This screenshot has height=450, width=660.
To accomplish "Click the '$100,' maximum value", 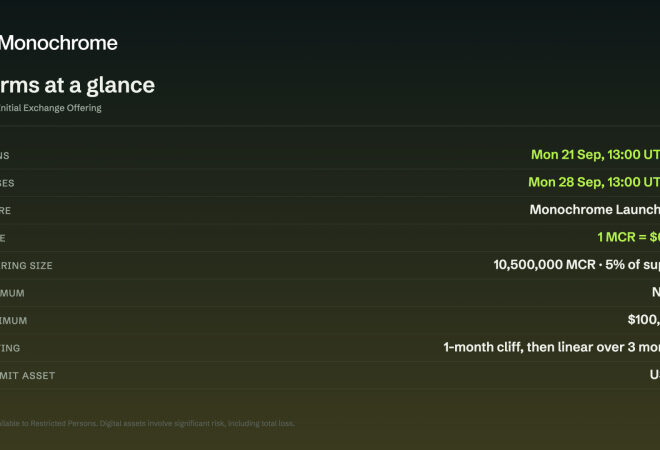I will coord(644,320).
